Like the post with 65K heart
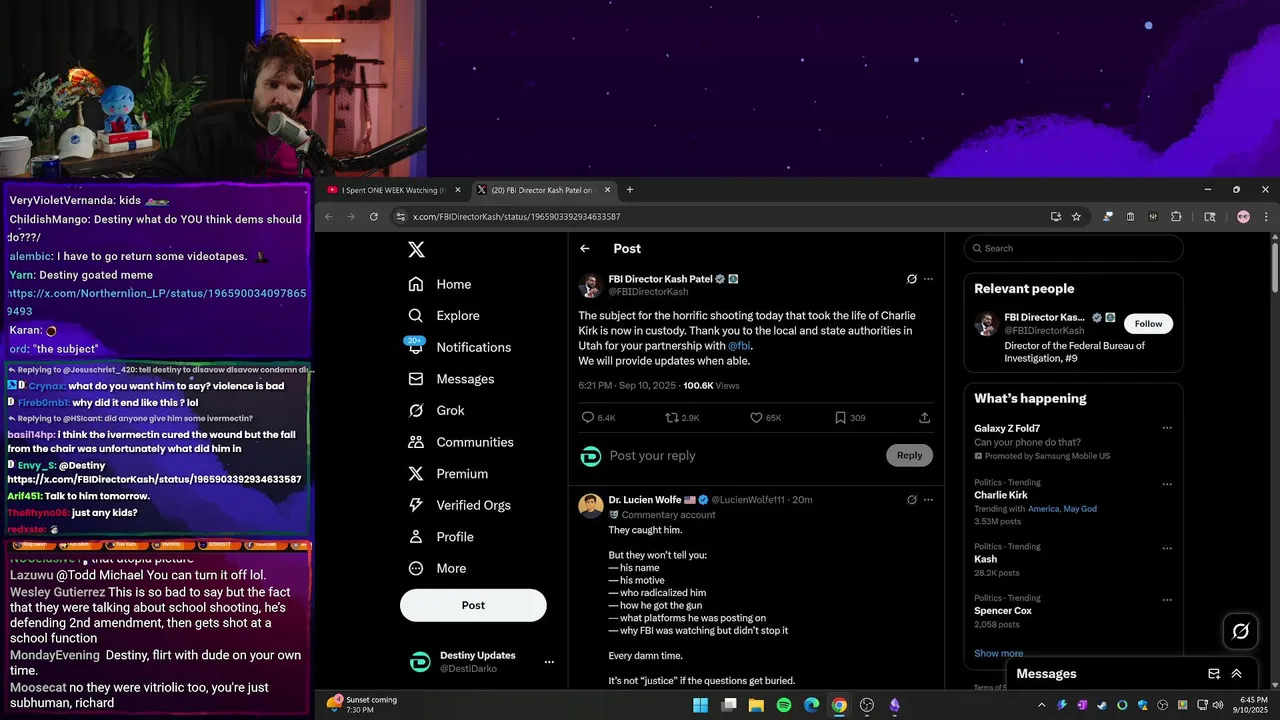Image resolution: width=1280 pixels, height=720 pixels. [756, 417]
